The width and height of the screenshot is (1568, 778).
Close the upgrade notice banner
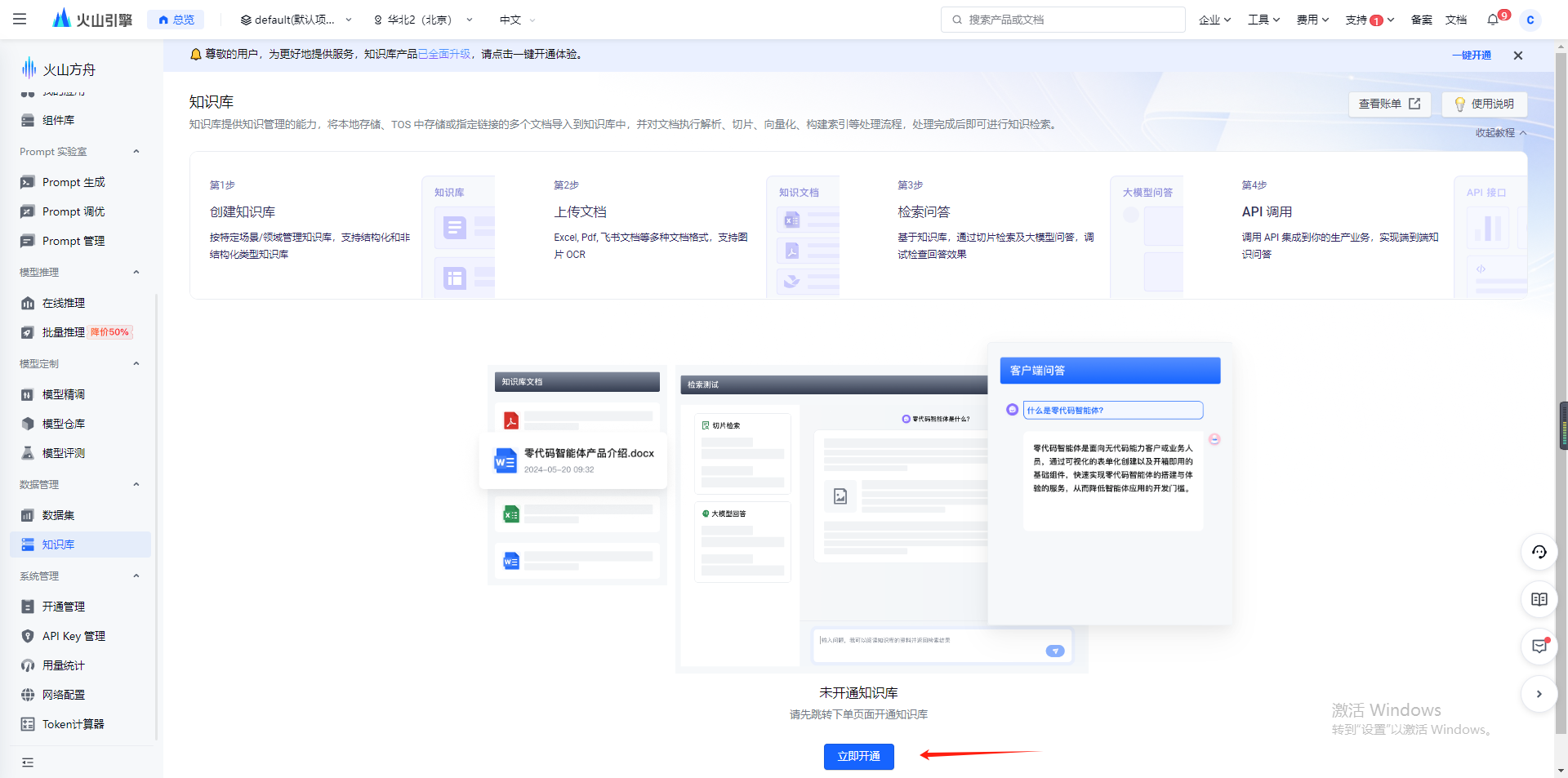(1518, 56)
